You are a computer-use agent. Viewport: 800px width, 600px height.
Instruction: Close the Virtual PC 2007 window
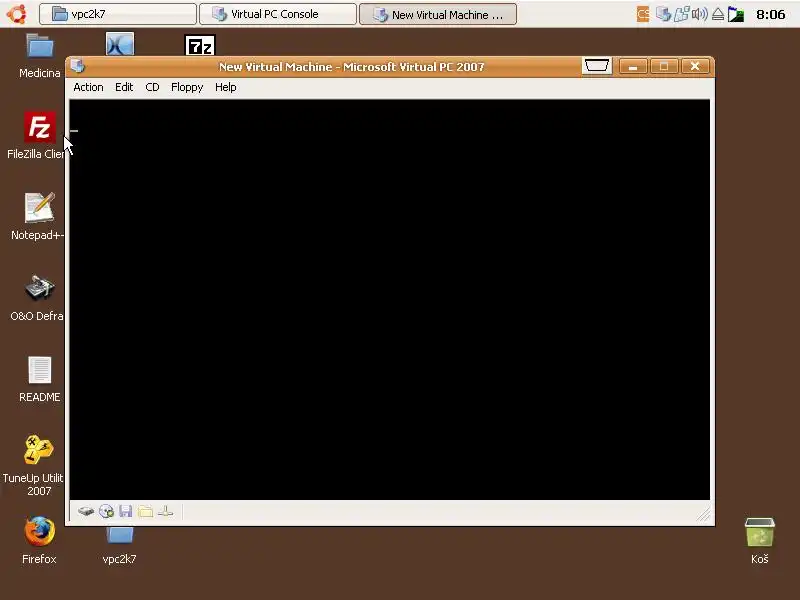(x=695, y=66)
